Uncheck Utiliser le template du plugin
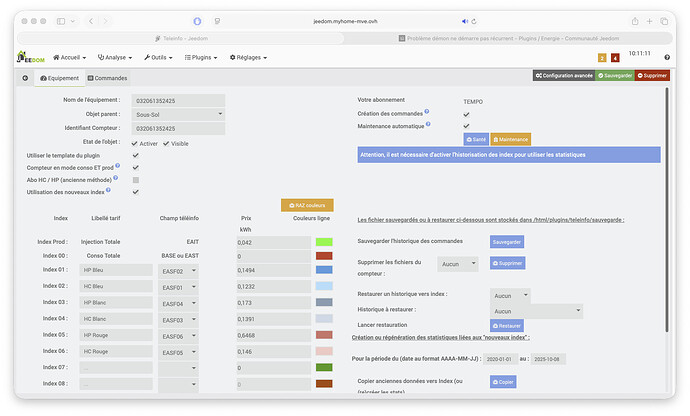 (x=136, y=156)
